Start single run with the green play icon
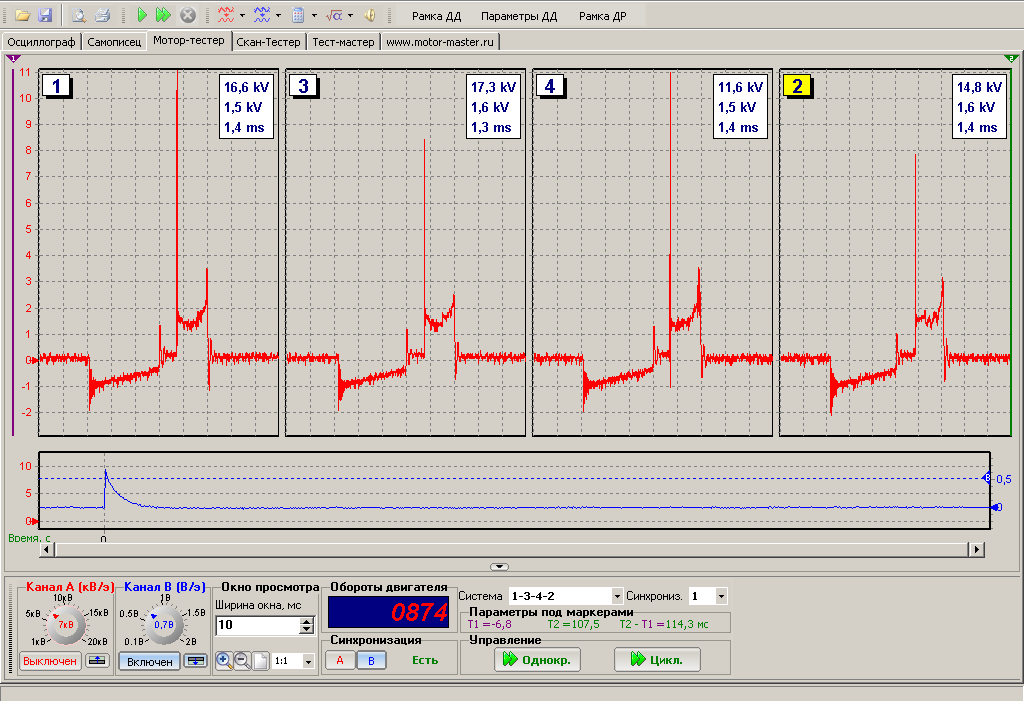The image size is (1024, 702). point(142,15)
